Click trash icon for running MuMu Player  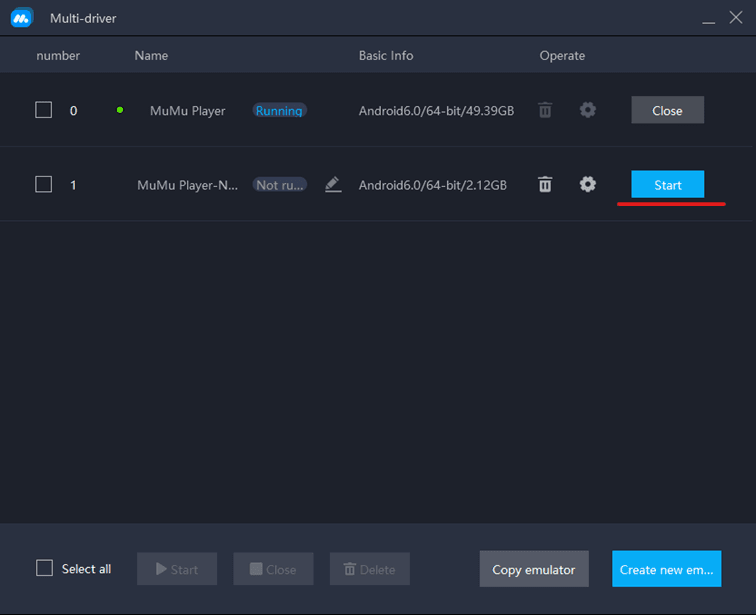click(x=545, y=110)
